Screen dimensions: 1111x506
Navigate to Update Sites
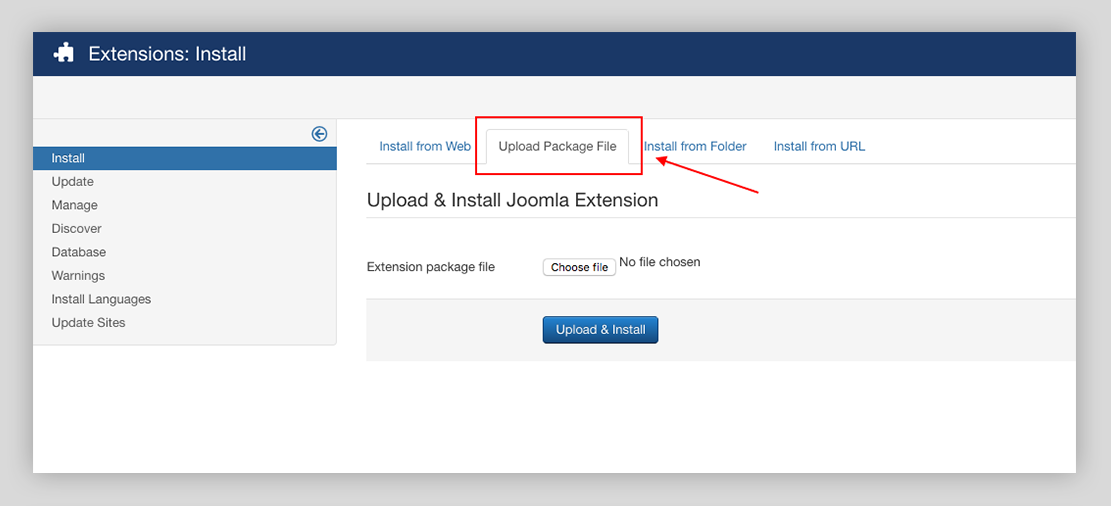88,323
